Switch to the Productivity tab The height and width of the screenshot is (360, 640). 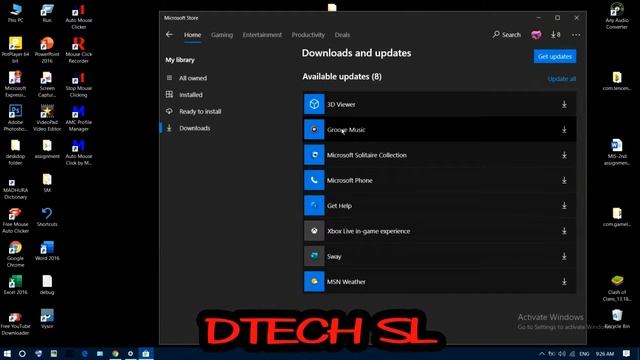click(x=308, y=35)
